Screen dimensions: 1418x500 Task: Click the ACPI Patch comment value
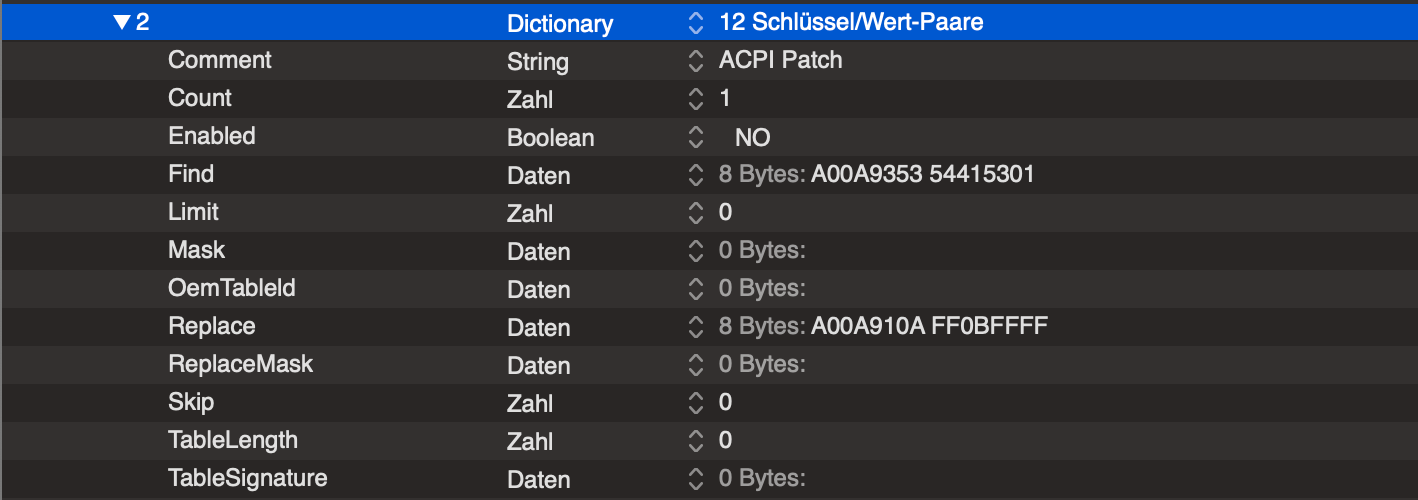pyautogui.click(x=780, y=60)
